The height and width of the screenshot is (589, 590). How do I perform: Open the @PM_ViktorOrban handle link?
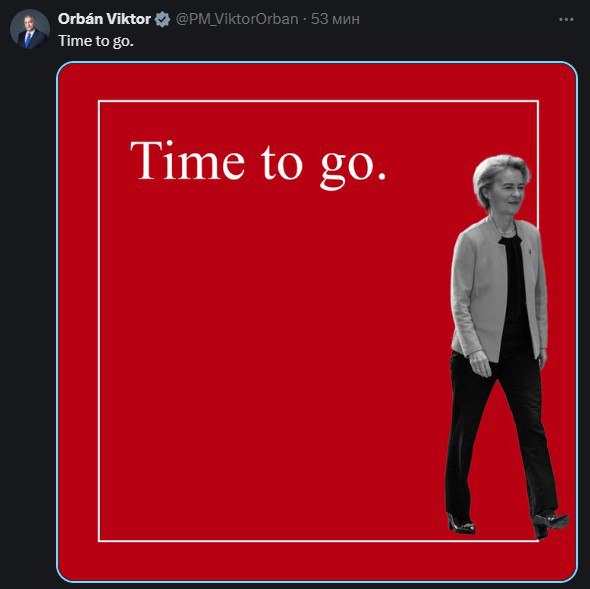tap(237, 19)
